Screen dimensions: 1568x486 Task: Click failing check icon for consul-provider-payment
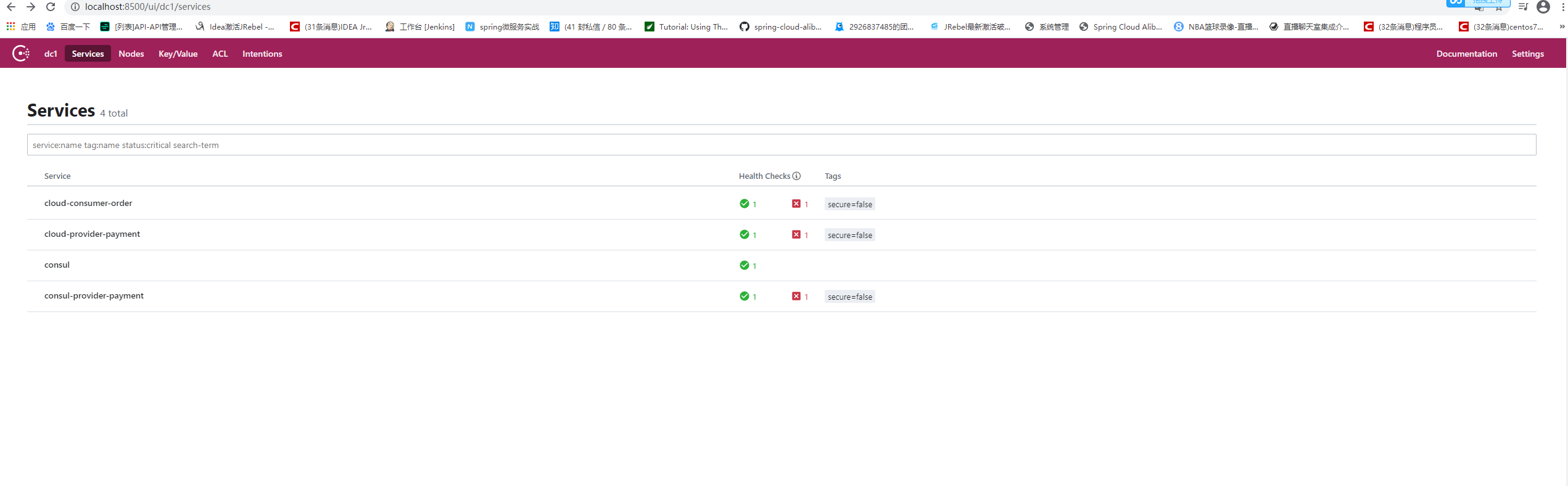pyautogui.click(x=796, y=296)
